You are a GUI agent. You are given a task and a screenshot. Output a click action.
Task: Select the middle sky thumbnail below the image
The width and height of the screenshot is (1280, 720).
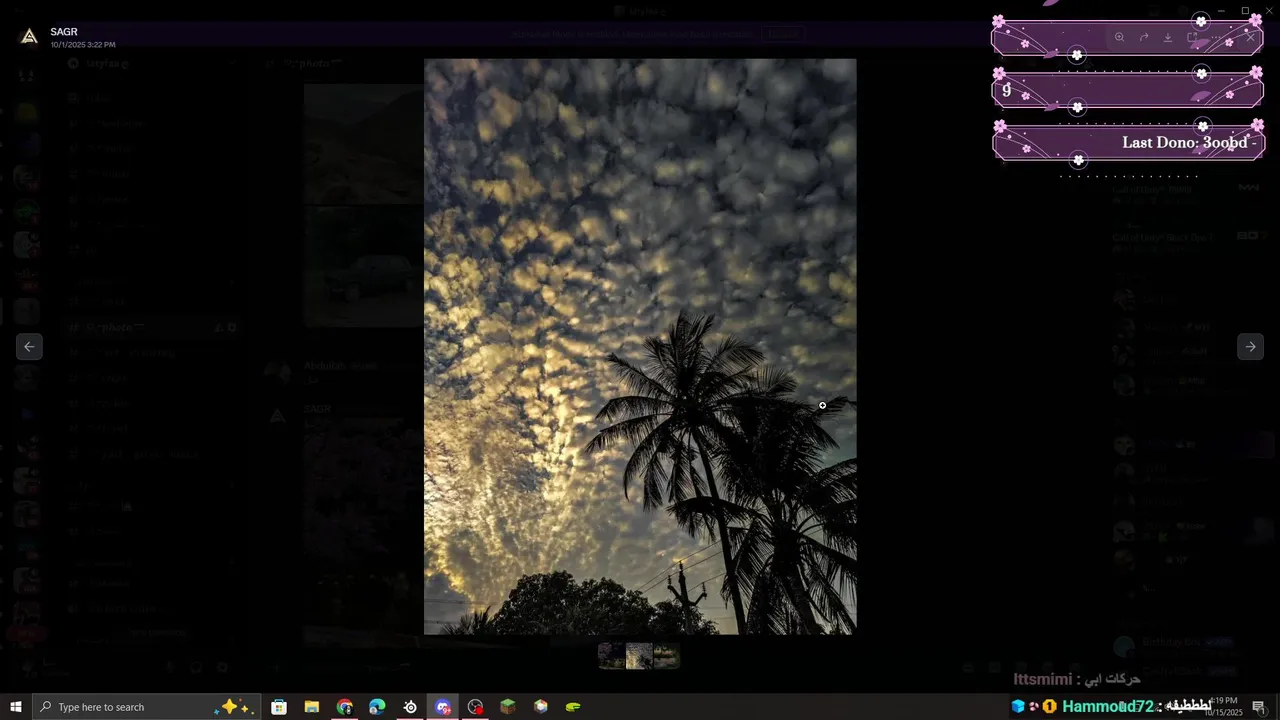click(x=639, y=656)
